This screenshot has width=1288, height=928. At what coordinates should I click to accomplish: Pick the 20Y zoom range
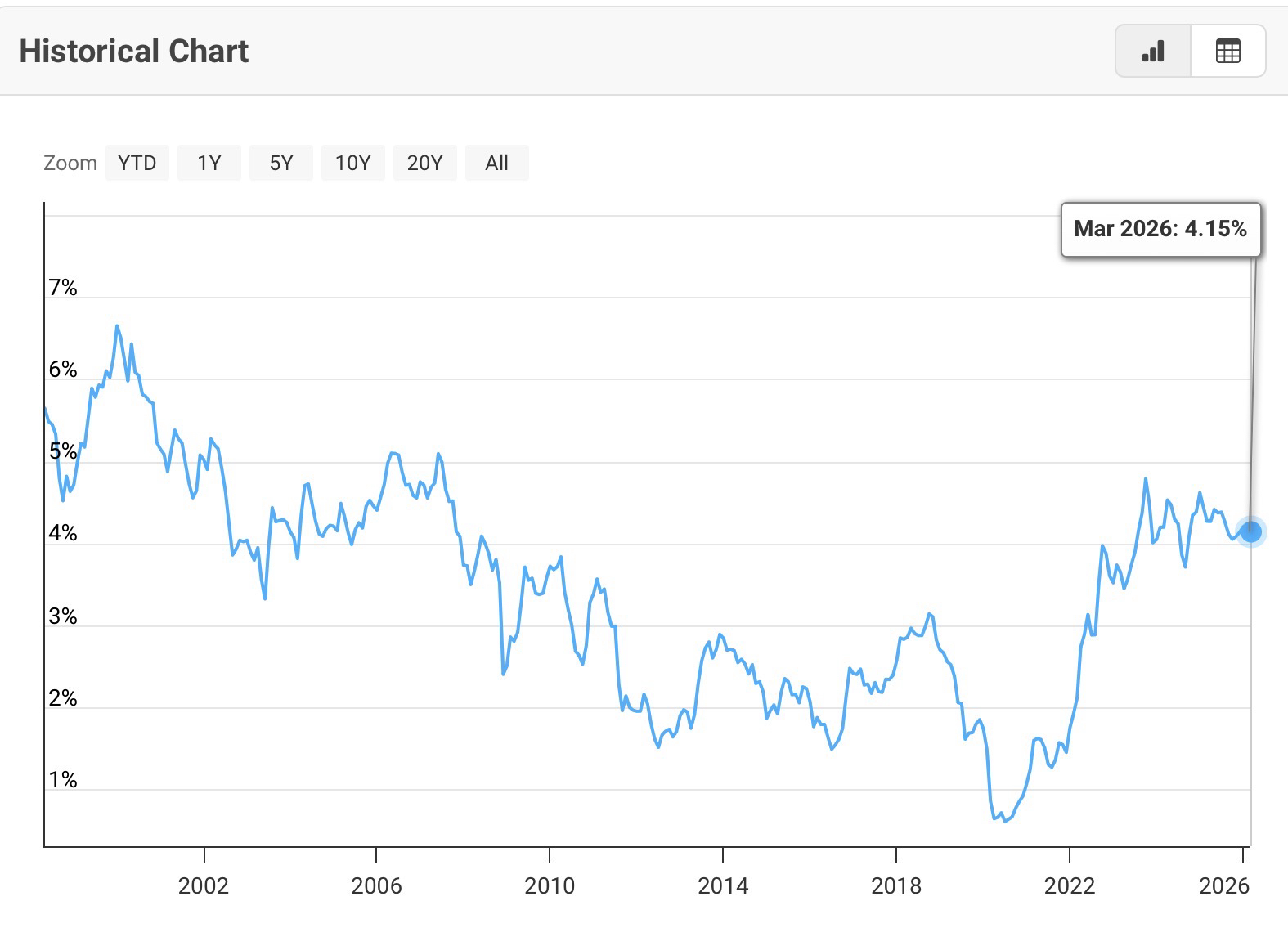[x=425, y=163]
